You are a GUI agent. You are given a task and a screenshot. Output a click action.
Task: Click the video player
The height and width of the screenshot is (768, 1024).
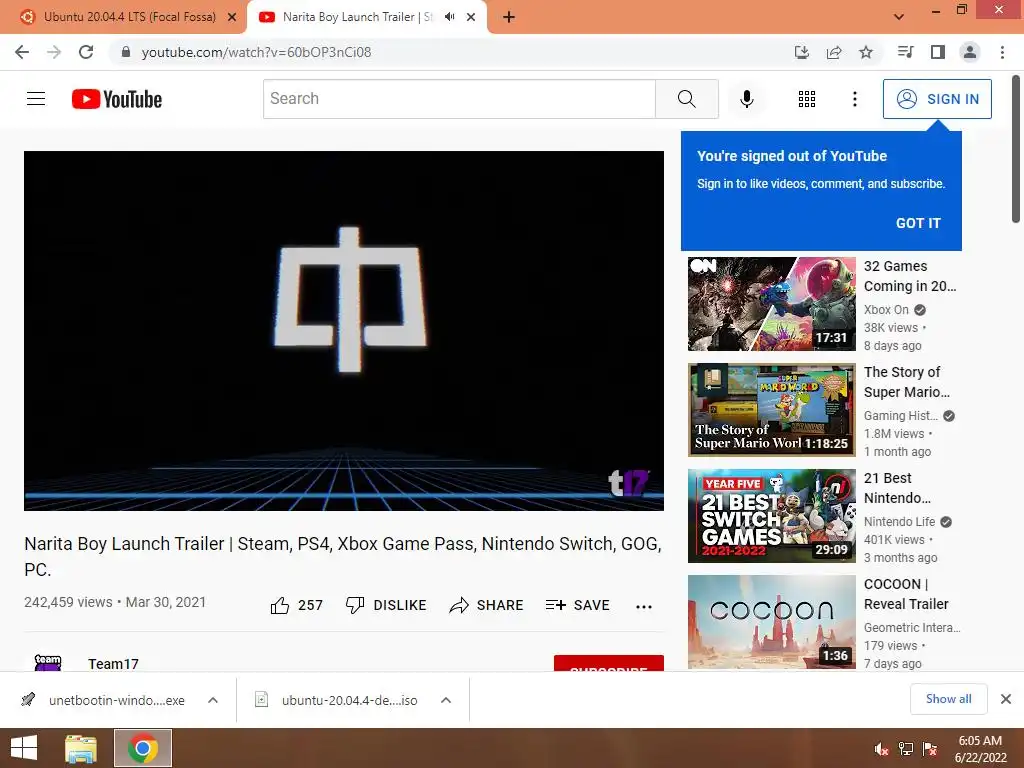pos(344,330)
